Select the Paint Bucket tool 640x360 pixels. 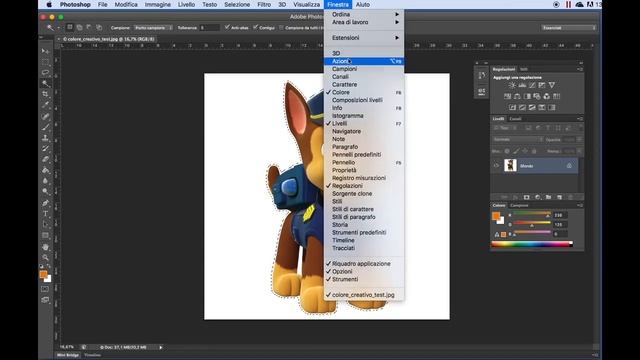coord(45,170)
